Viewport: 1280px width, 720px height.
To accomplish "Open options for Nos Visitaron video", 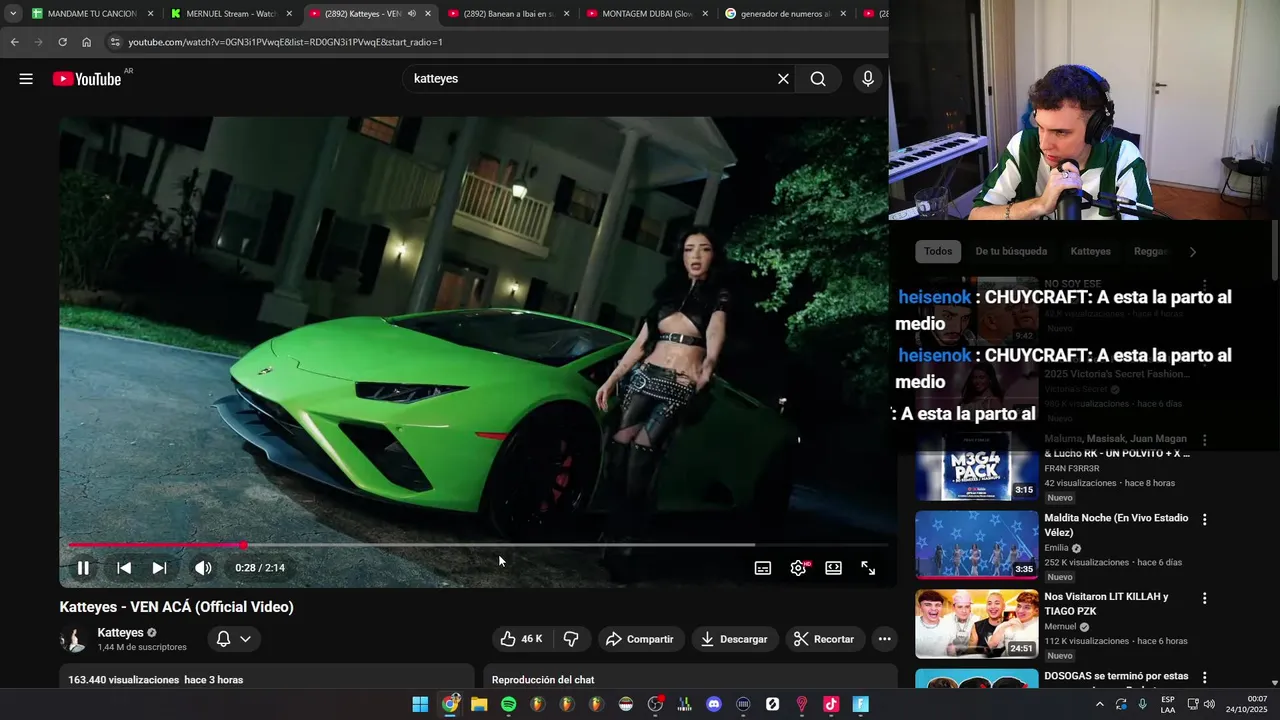I will click(1204, 599).
